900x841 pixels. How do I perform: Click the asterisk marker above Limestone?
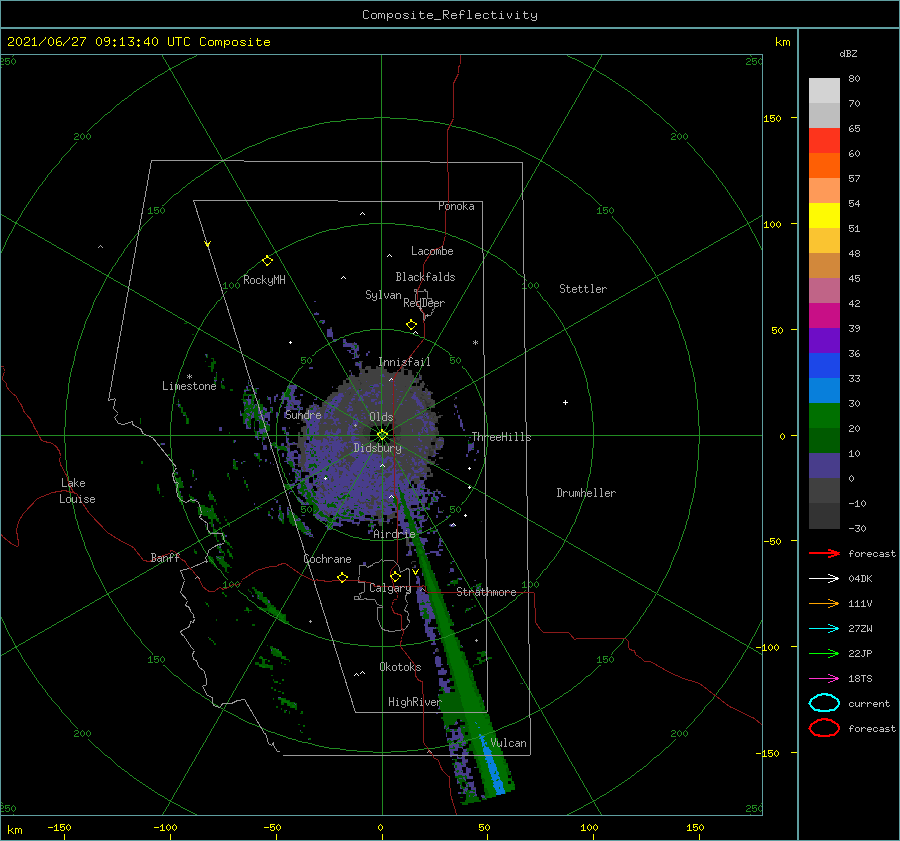[x=189, y=377]
